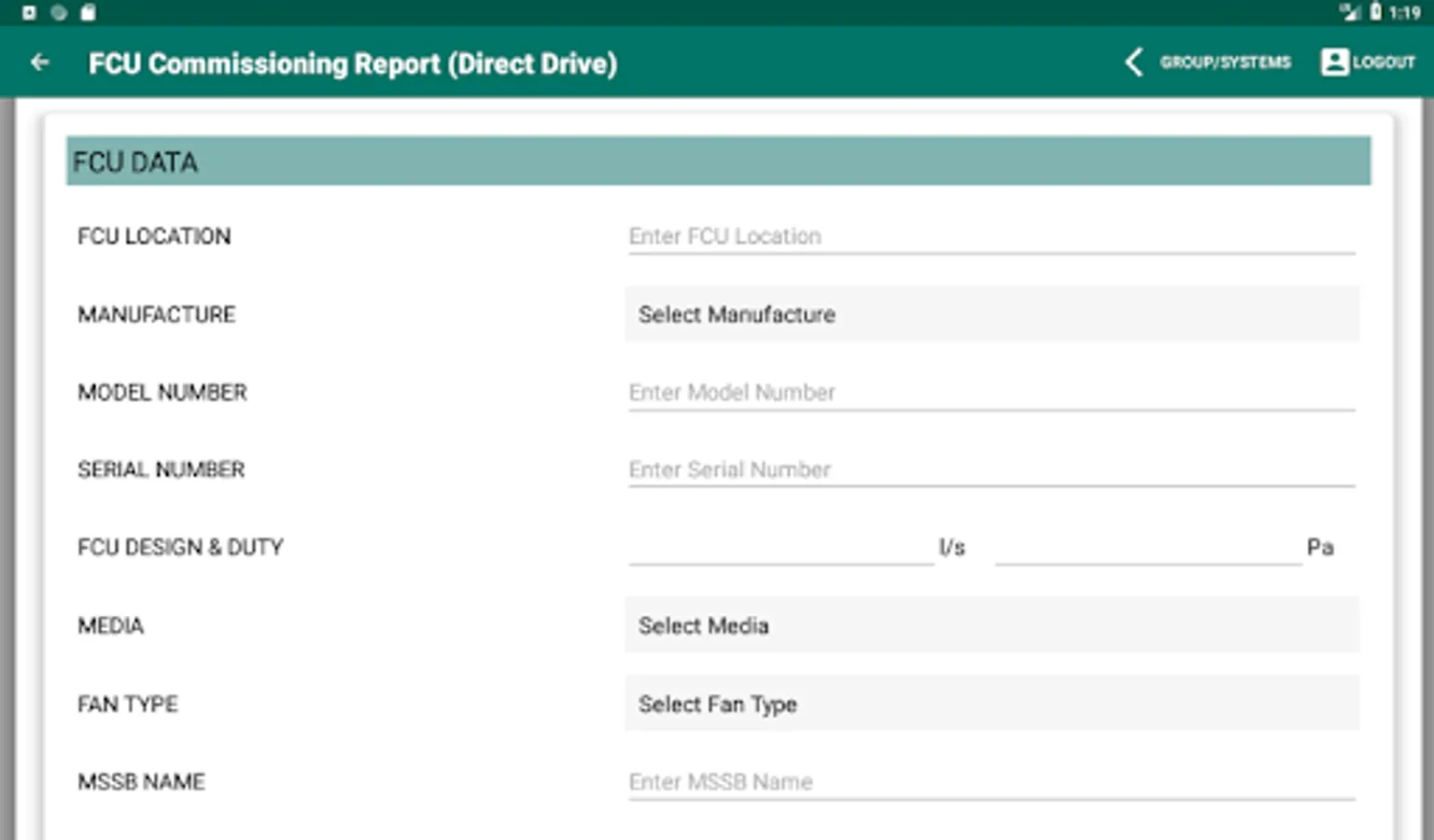Tap the signal strength icon in status bar
The width and height of the screenshot is (1434, 840).
1349,12
